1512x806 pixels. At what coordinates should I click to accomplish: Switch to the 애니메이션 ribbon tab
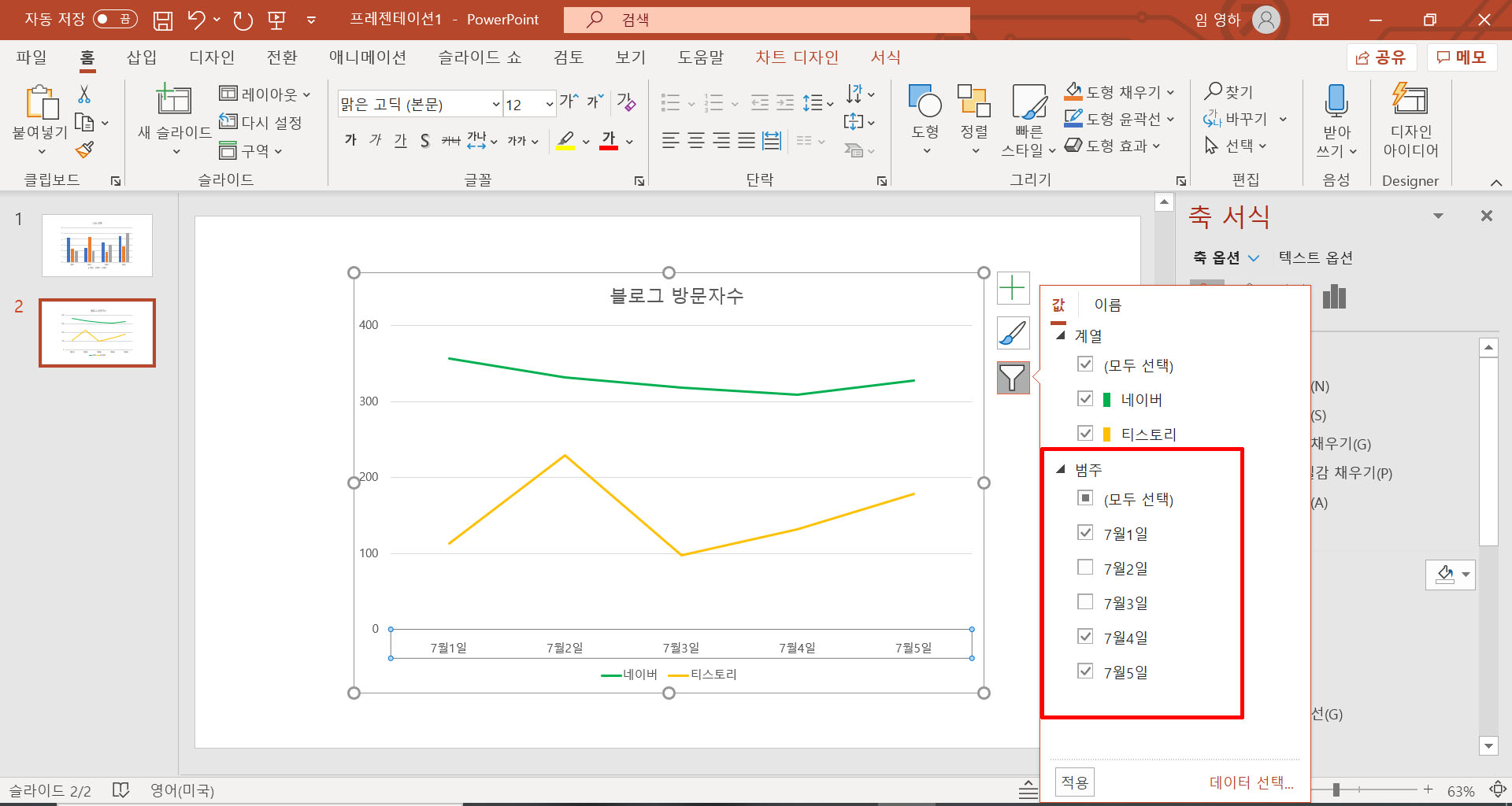click(x=368, y=57)
